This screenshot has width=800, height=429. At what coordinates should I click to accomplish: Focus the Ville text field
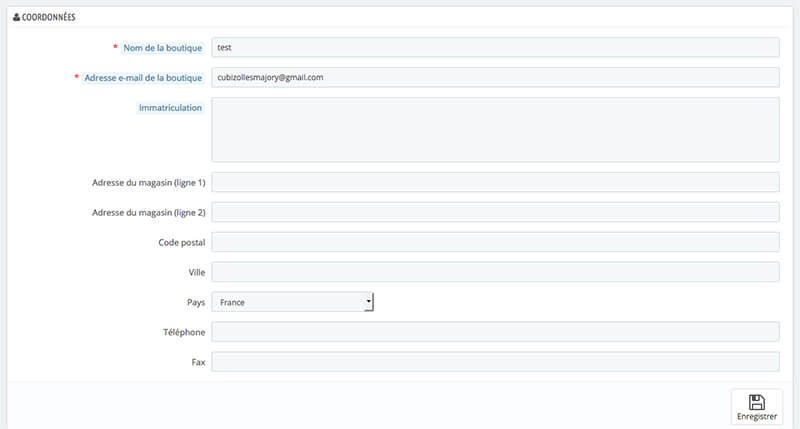495,272
